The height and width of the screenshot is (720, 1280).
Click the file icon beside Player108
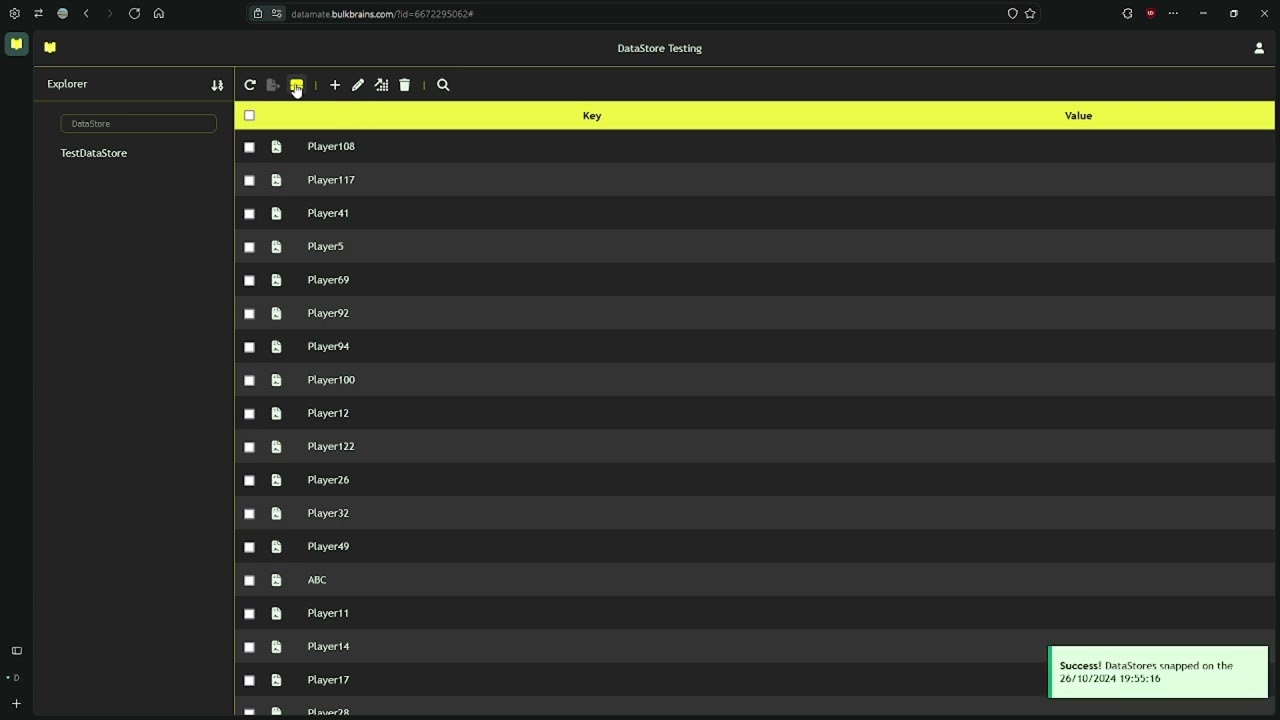pyautogui.click(x=276, y=147)
